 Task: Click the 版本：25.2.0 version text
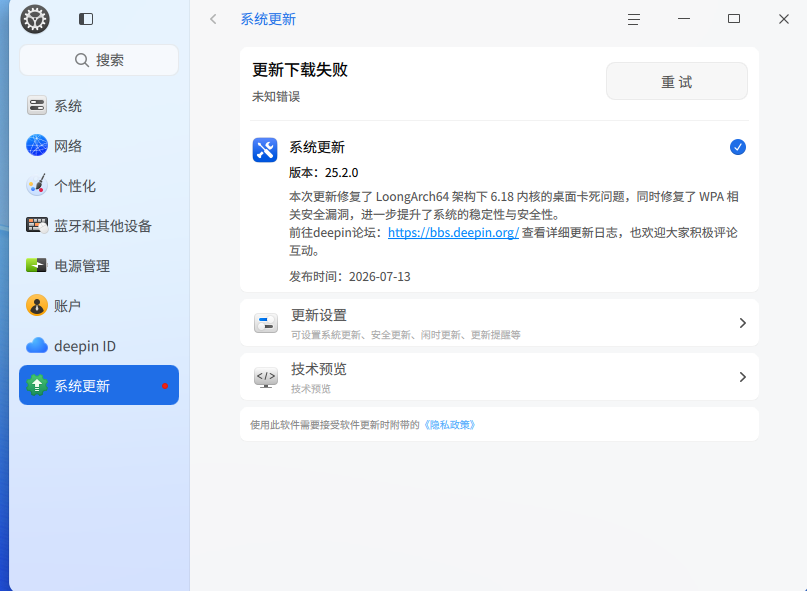324,172
